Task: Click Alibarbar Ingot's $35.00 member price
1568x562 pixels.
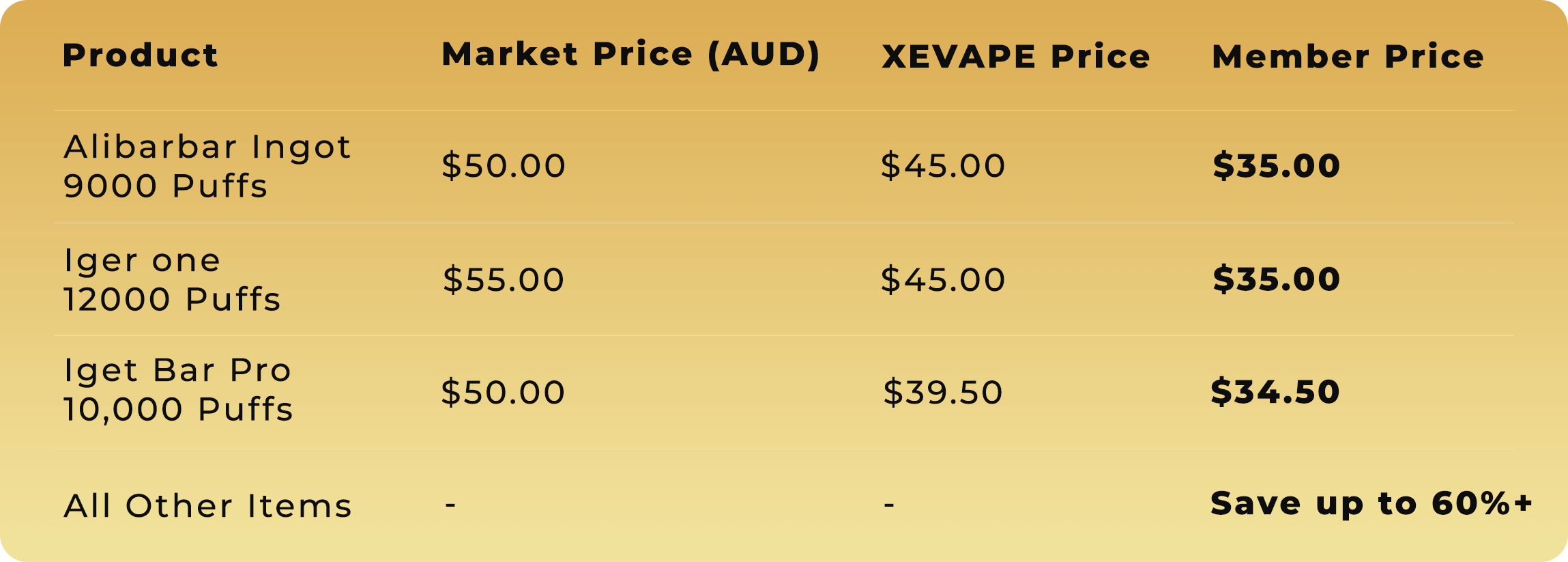Action: tap(1276, 166)
